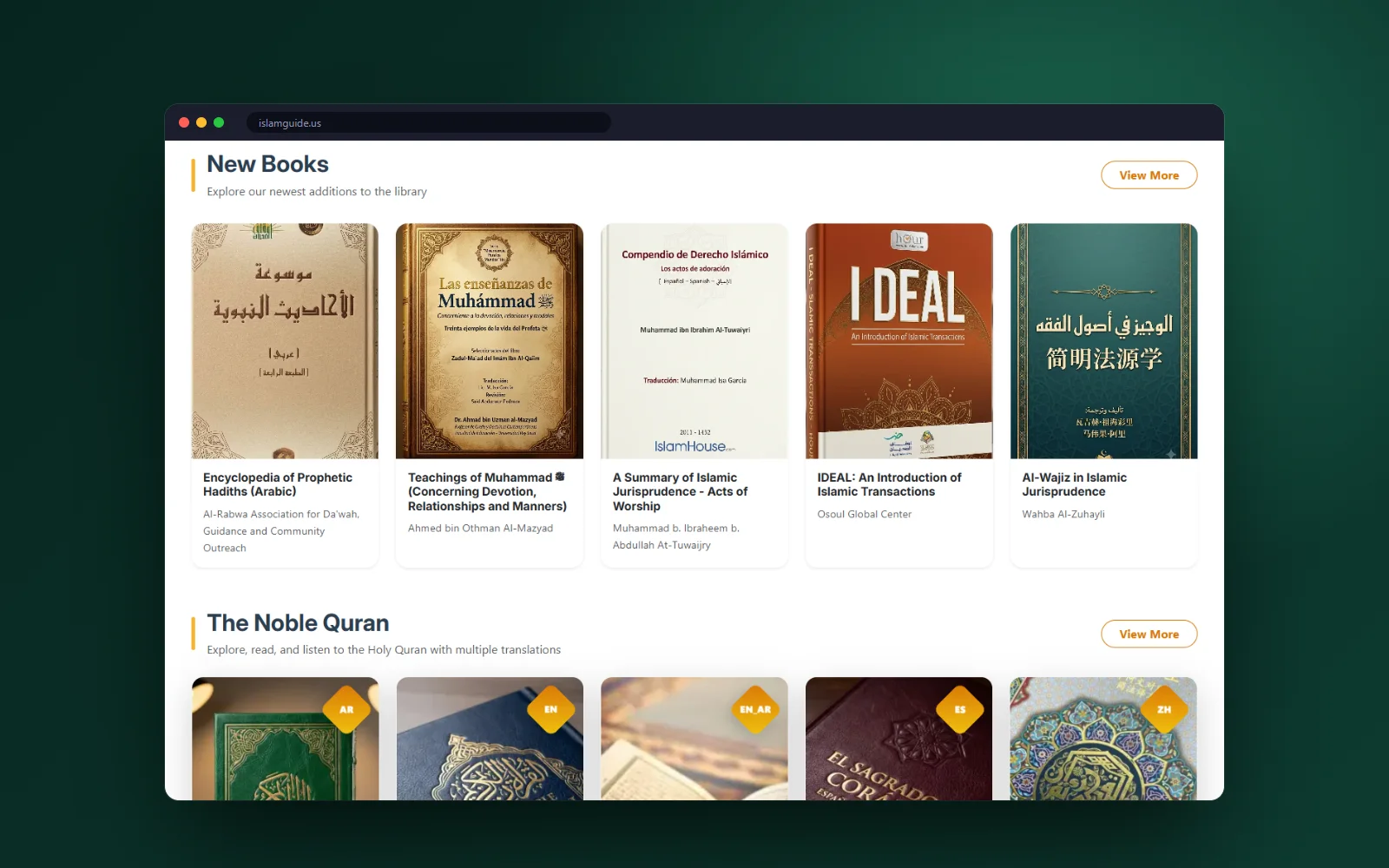Click the ZH language badge on Quran card
Image resolution: width=1389 pixels, height=868 pixels.
pyautogui.click(x=1164, y=709)
